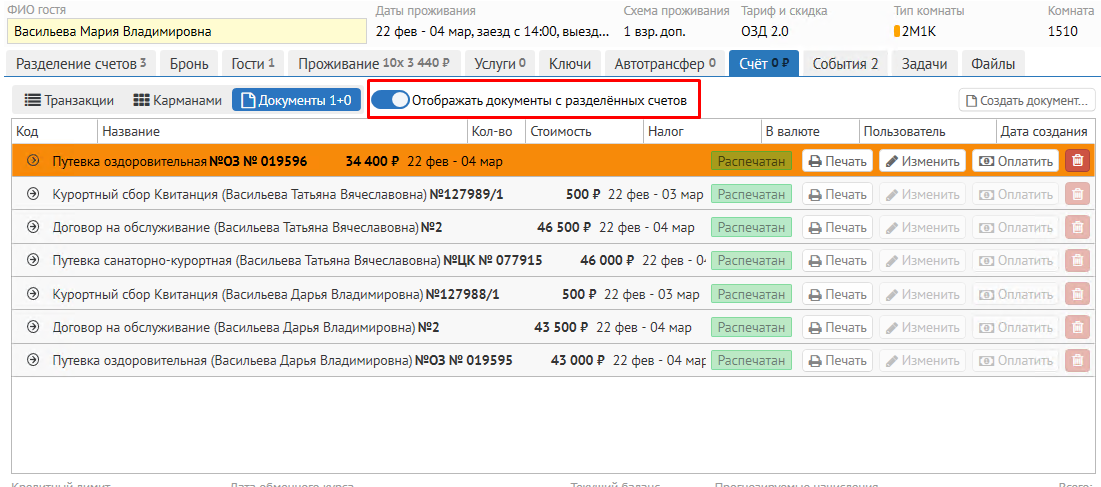Switch to Транзакции view
The width and height of the screenshot is (1101, 487).
coord(69,100)
